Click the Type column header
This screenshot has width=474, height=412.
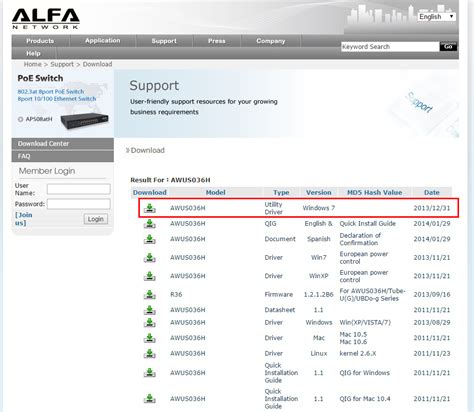click(281, 192)
